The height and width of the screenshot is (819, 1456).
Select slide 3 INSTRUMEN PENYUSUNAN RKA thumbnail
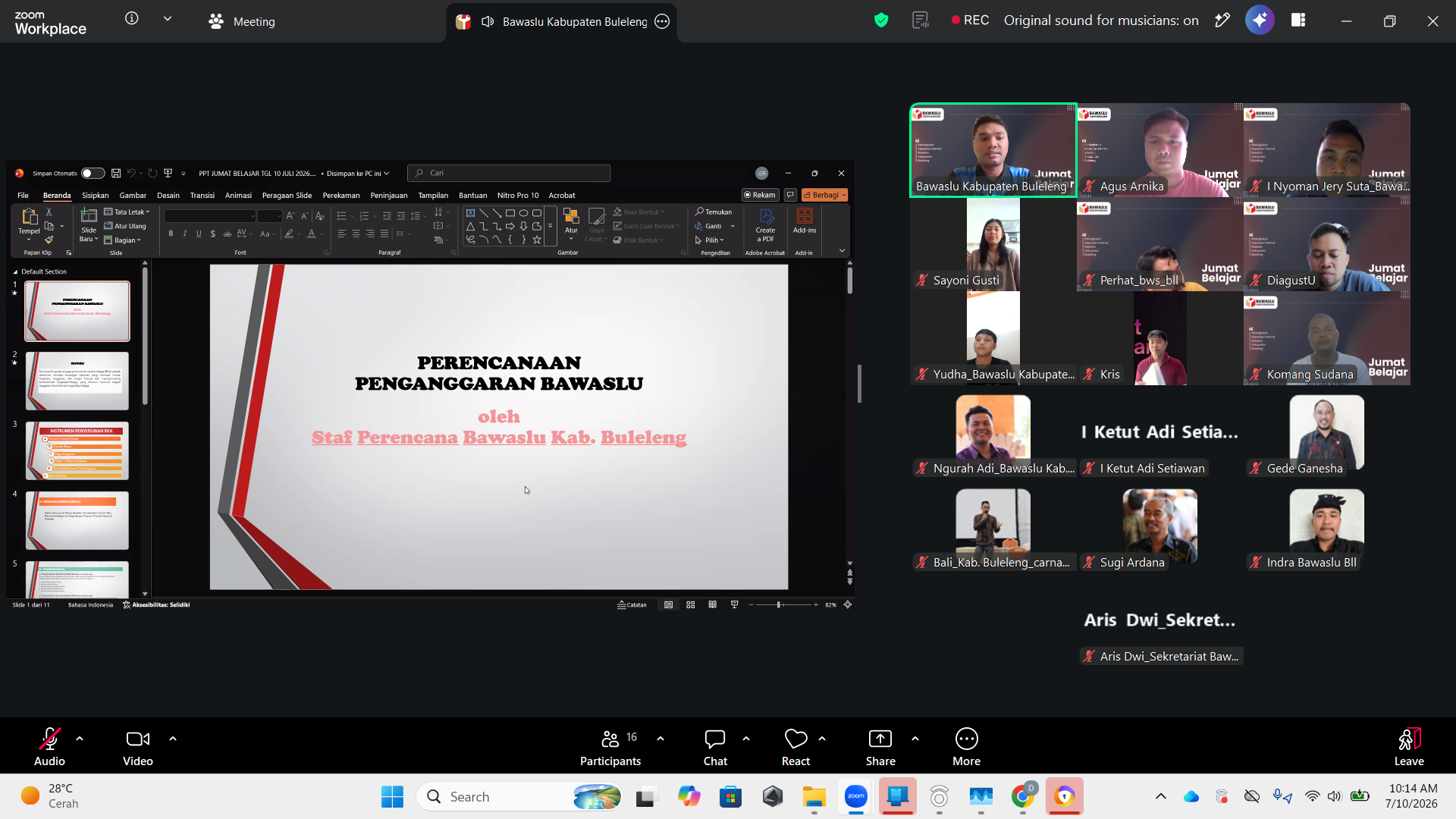[x=77, y=450]
